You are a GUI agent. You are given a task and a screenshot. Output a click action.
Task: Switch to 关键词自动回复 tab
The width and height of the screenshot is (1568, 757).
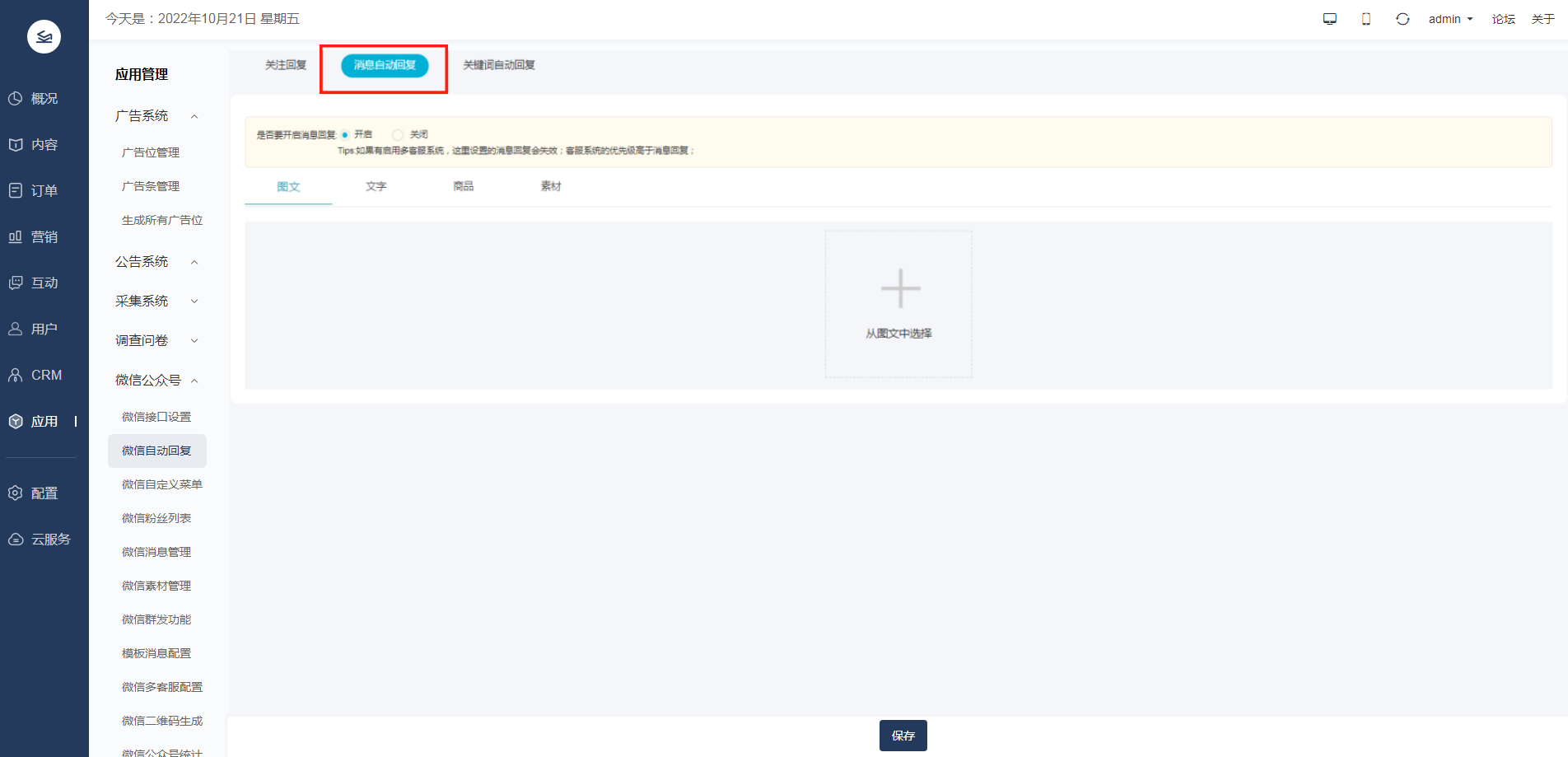tap(498, 65)
